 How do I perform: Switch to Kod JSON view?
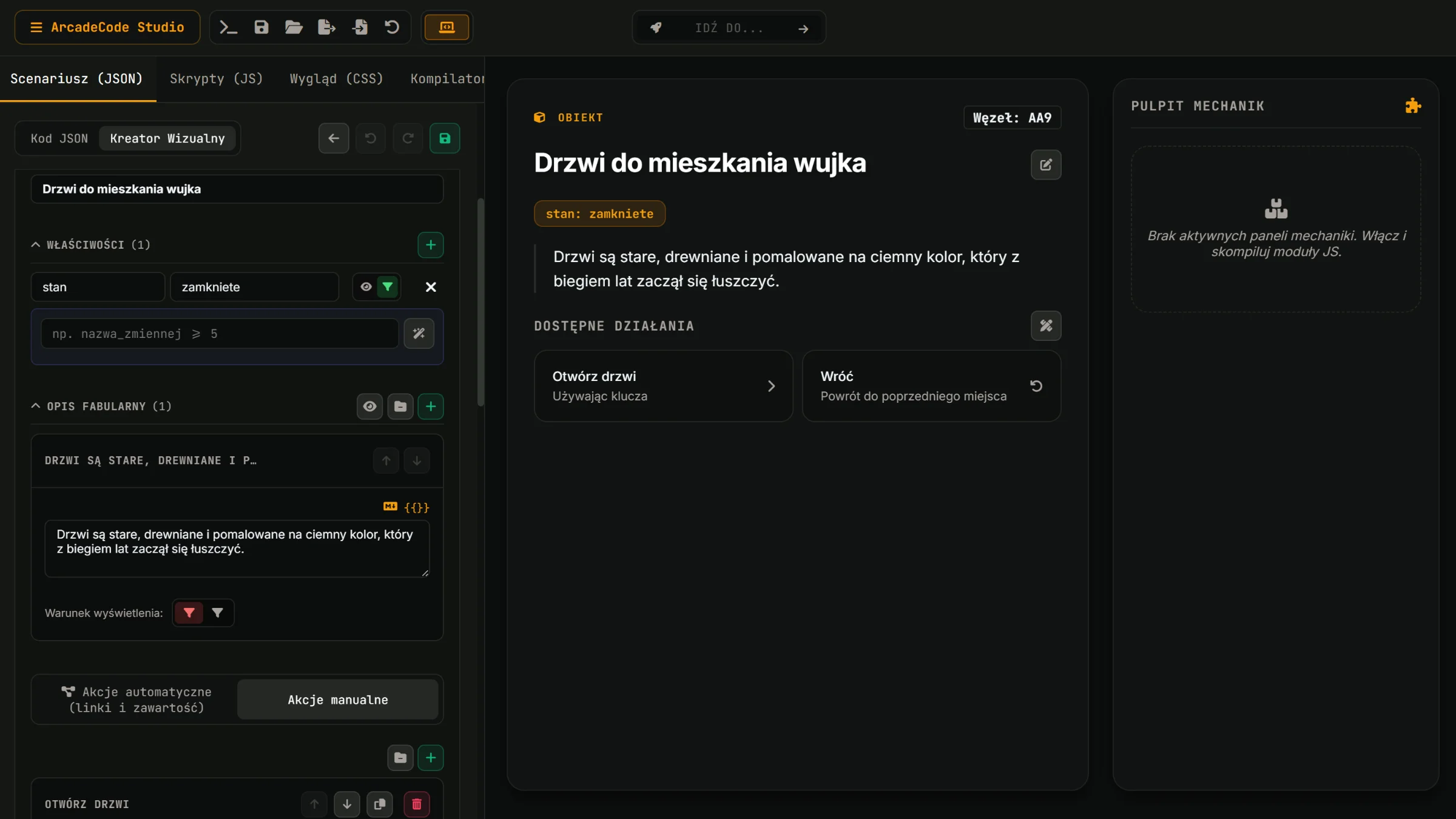pyautogui.click(x=59, y=138)
